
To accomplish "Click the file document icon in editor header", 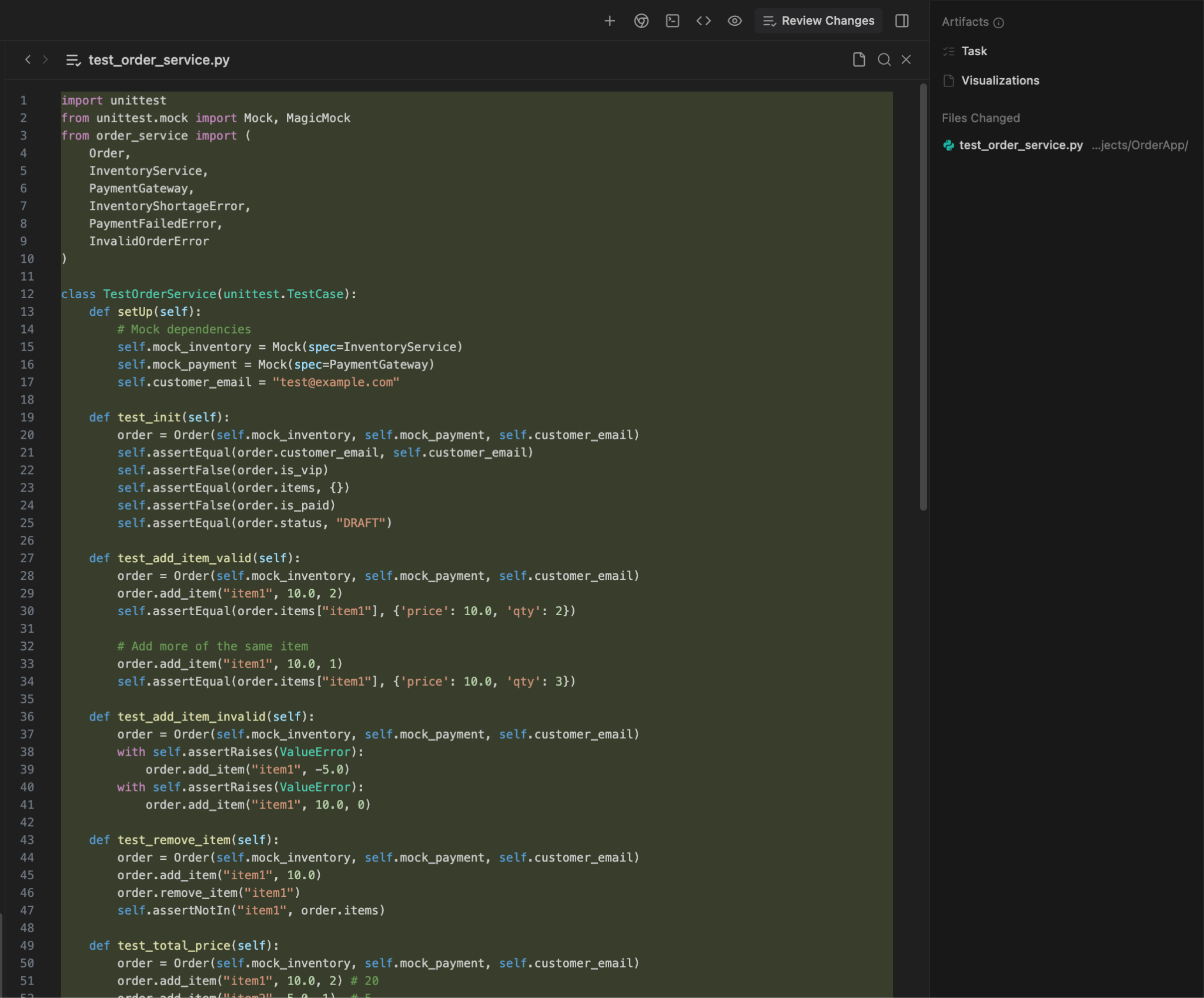I will pos(859,59).
